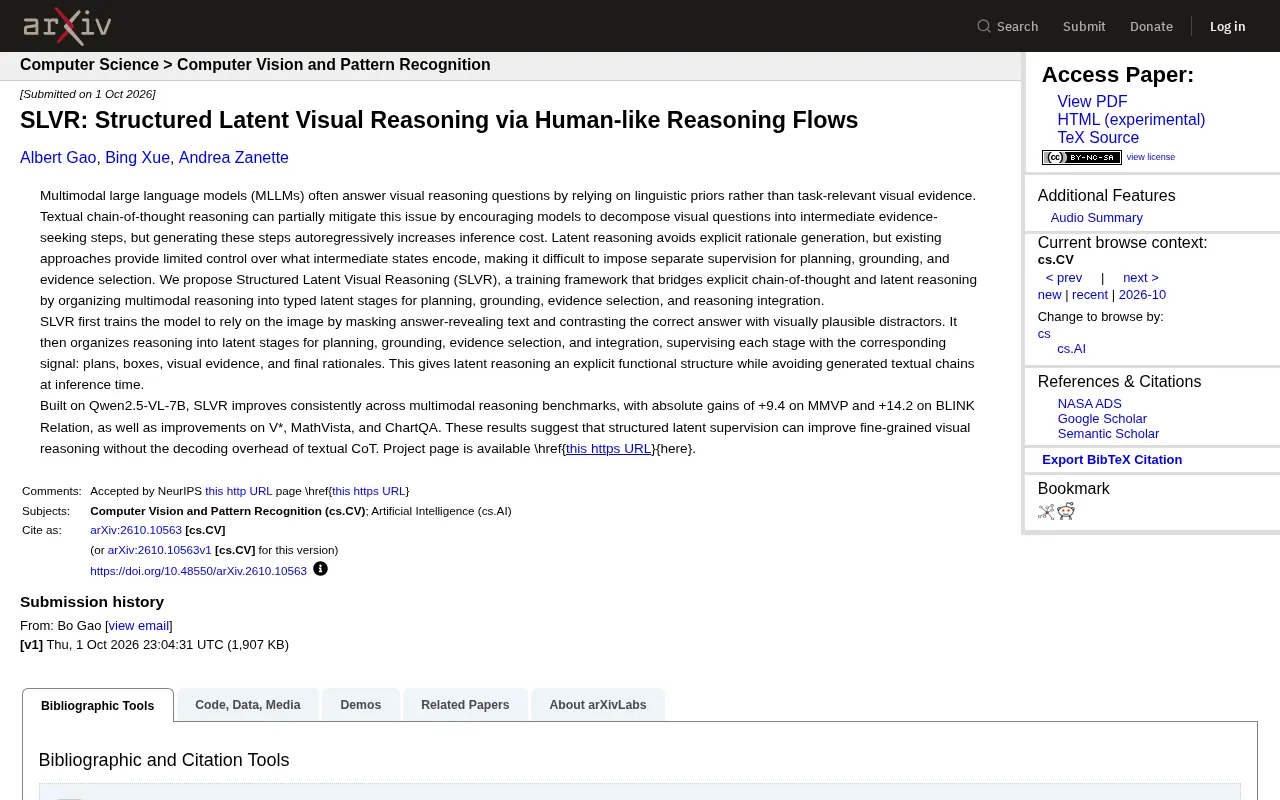
Task: Change browse context to cs
Action: 1044,334
